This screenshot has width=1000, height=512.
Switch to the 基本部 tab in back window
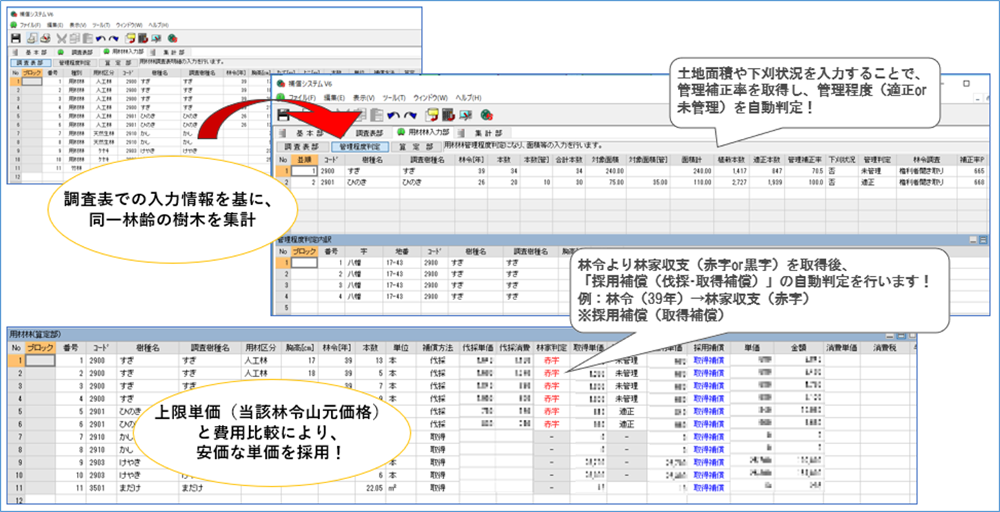[x=36, y=50]
